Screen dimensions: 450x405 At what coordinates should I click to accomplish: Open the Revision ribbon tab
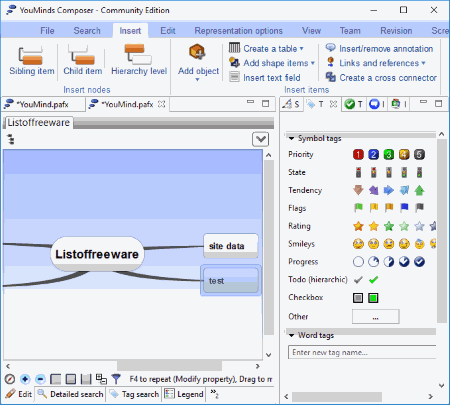coord(396,31)
